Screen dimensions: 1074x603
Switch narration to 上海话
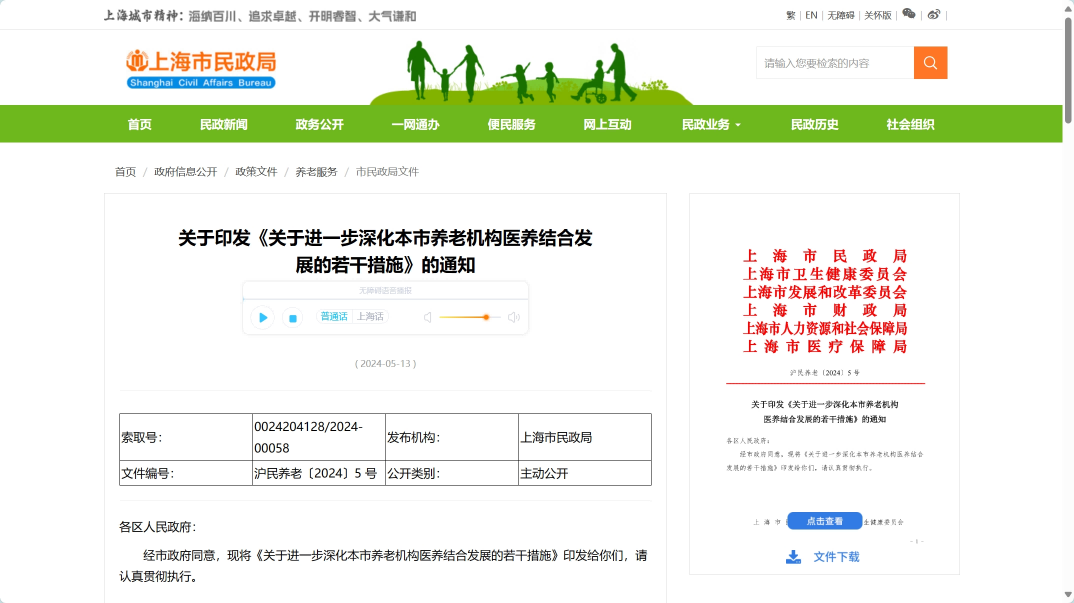coord(370,316)
